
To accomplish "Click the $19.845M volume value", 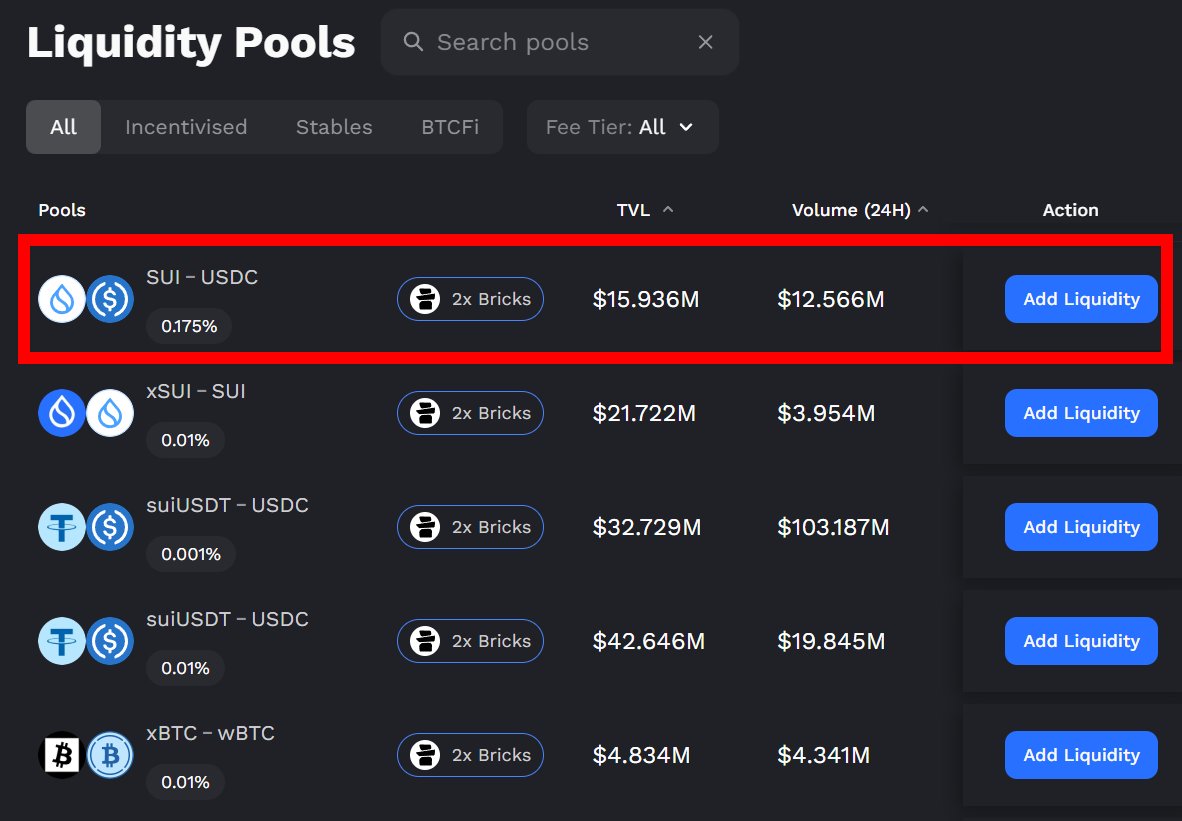I will [831, 641].
